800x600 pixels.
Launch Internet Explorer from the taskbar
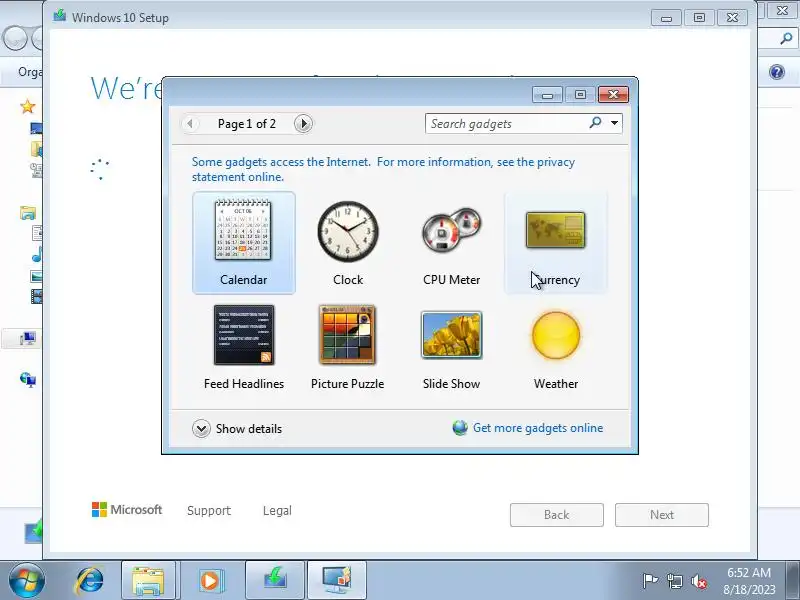point(89,581)
